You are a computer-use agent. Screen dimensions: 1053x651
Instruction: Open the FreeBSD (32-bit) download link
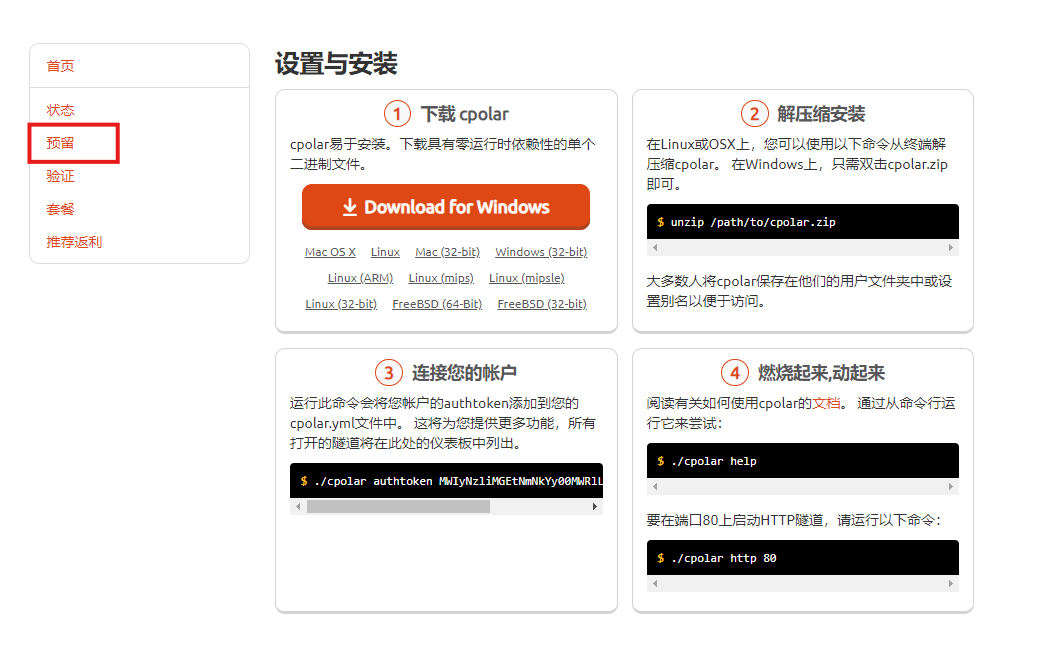542,304
